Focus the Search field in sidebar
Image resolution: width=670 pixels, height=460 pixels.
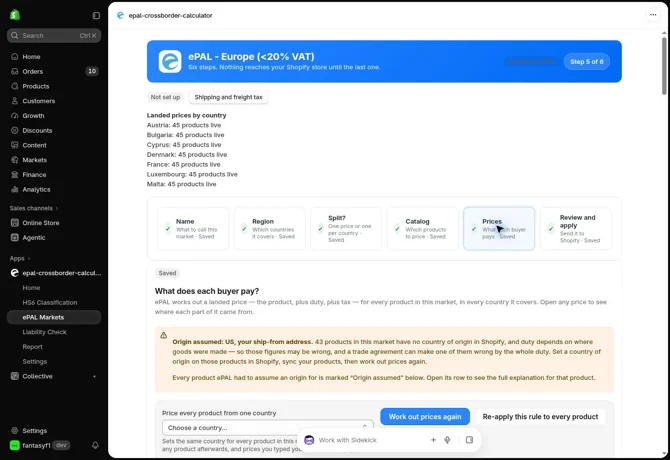[54, 35]
